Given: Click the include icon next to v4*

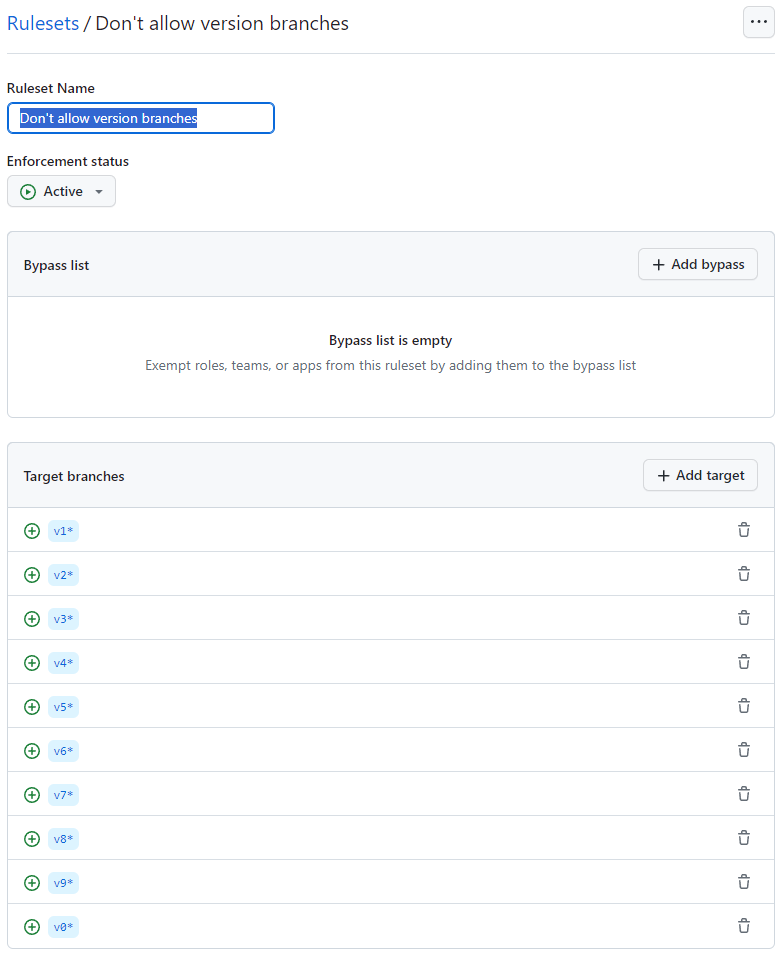Looking at the screenshot, I should 32,663.
